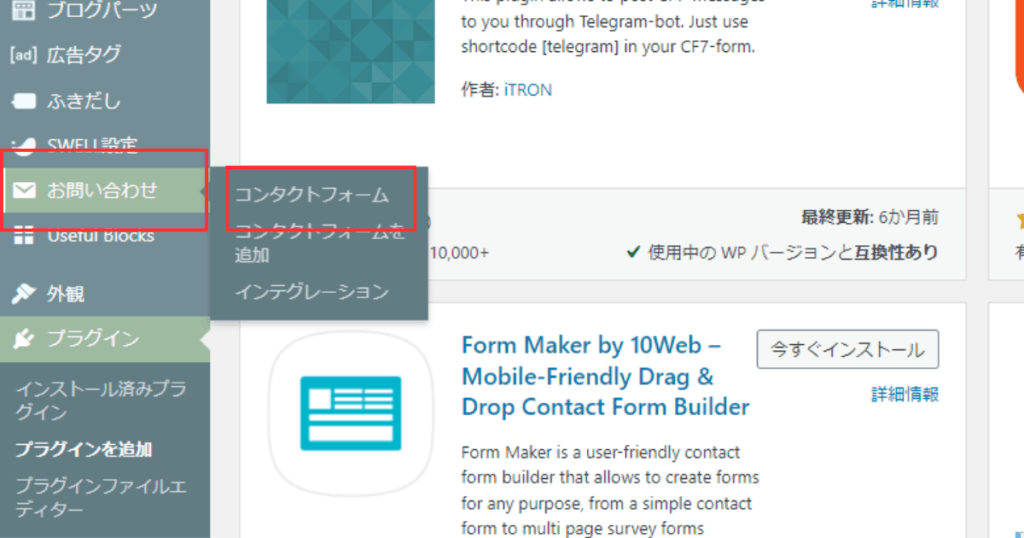Go to インストール済みプラグイン submenu item
This screenshot has height=538, width=1024.
101,400
